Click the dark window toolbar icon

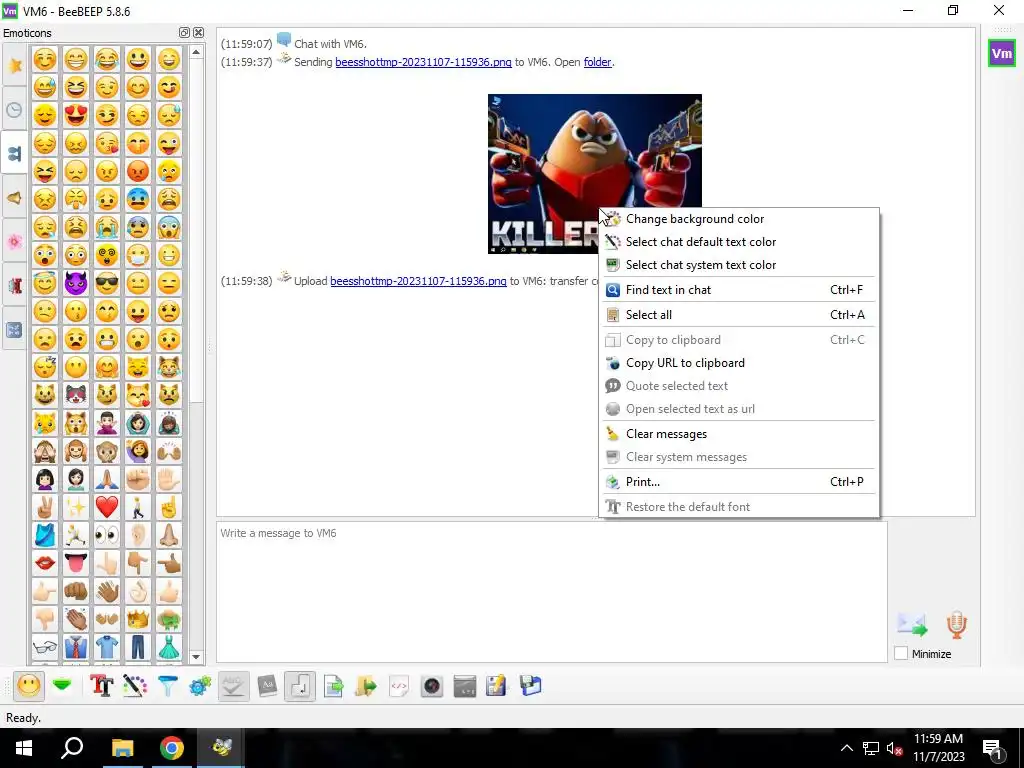(465, 686)
